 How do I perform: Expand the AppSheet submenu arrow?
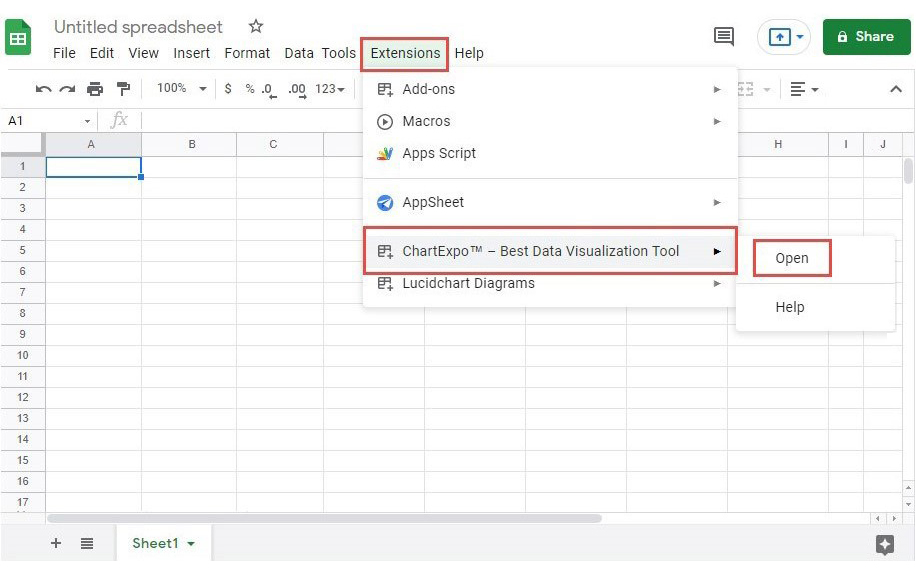717,203
